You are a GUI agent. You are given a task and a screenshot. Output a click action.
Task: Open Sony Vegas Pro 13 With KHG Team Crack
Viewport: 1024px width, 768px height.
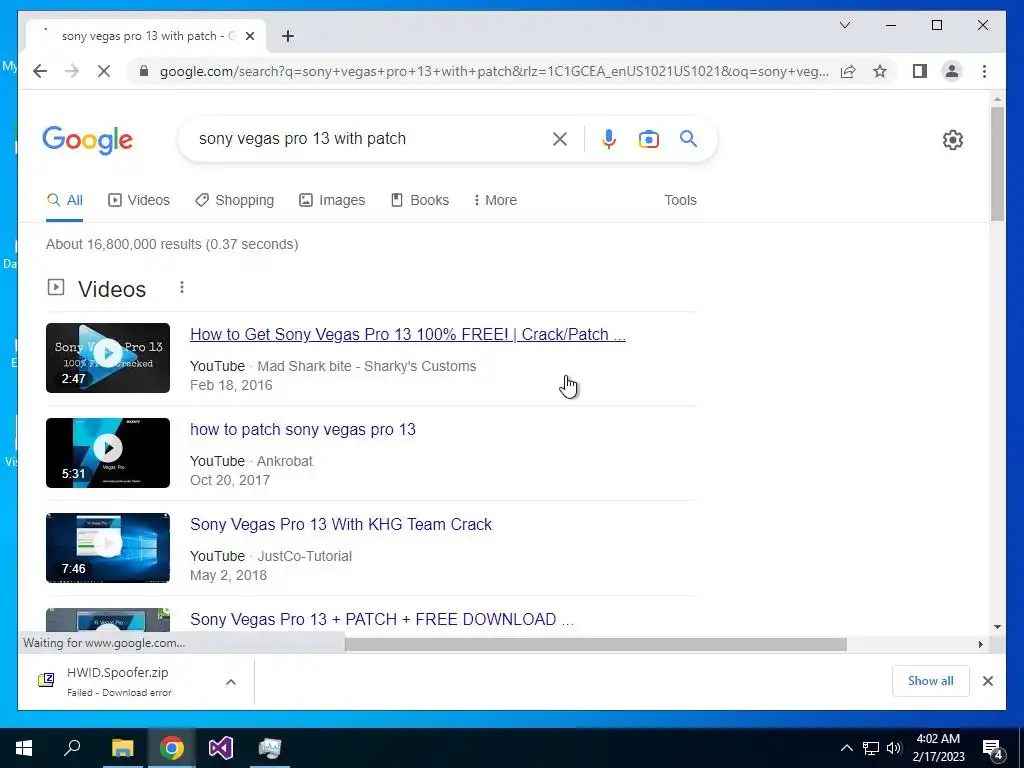(341, 524)
